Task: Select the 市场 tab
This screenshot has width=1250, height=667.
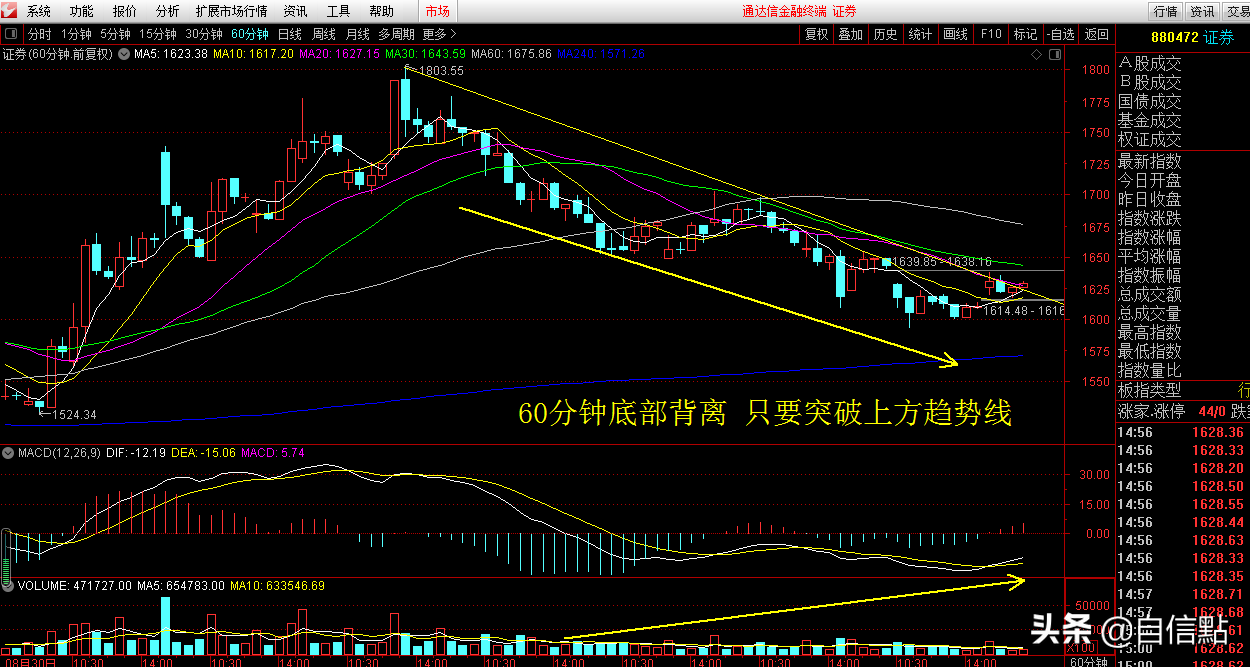Action: (437, 12)
